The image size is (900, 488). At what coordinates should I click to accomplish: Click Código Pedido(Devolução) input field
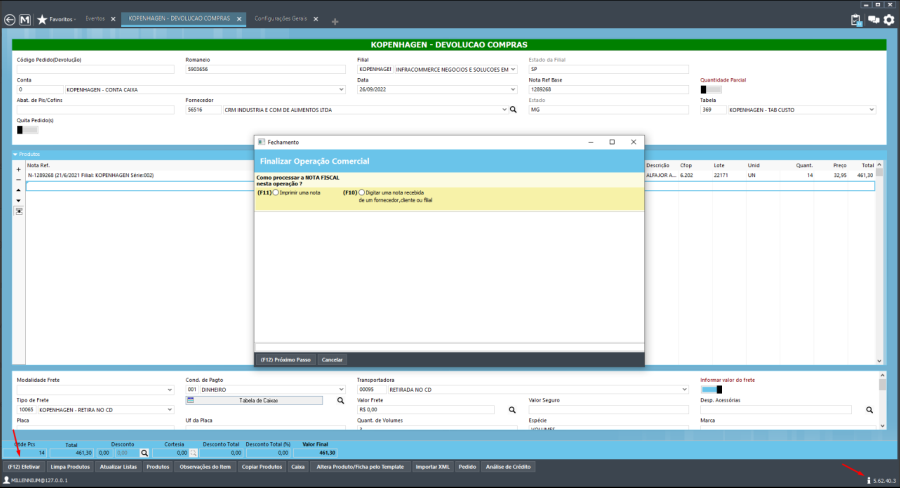click(x=95, y=69)
